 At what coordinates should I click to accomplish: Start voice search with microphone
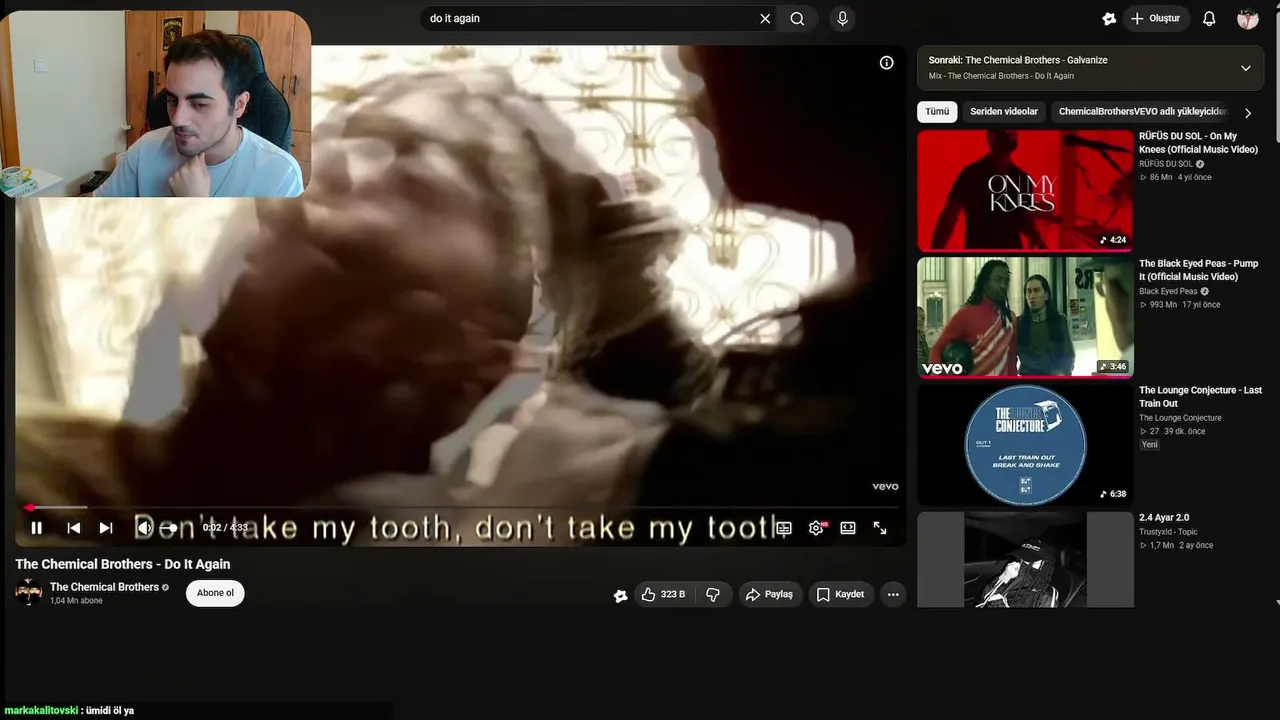(x=843, y=19)
